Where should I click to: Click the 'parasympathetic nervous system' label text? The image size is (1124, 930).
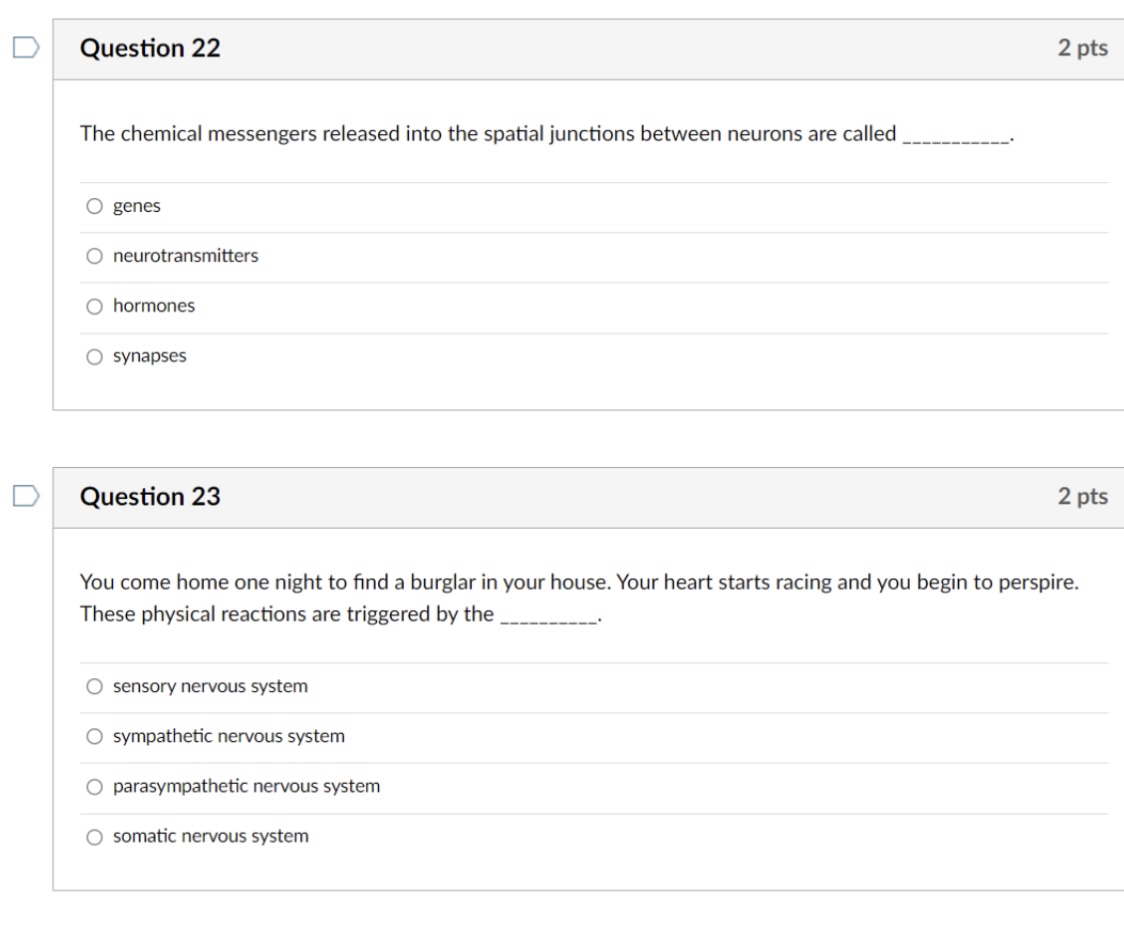pos(246,787)
